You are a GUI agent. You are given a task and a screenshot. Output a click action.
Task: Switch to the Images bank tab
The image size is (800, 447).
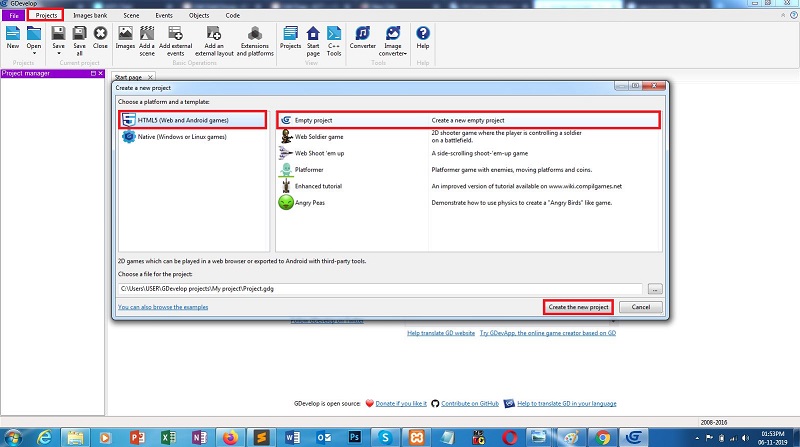(x=90, y=15)
